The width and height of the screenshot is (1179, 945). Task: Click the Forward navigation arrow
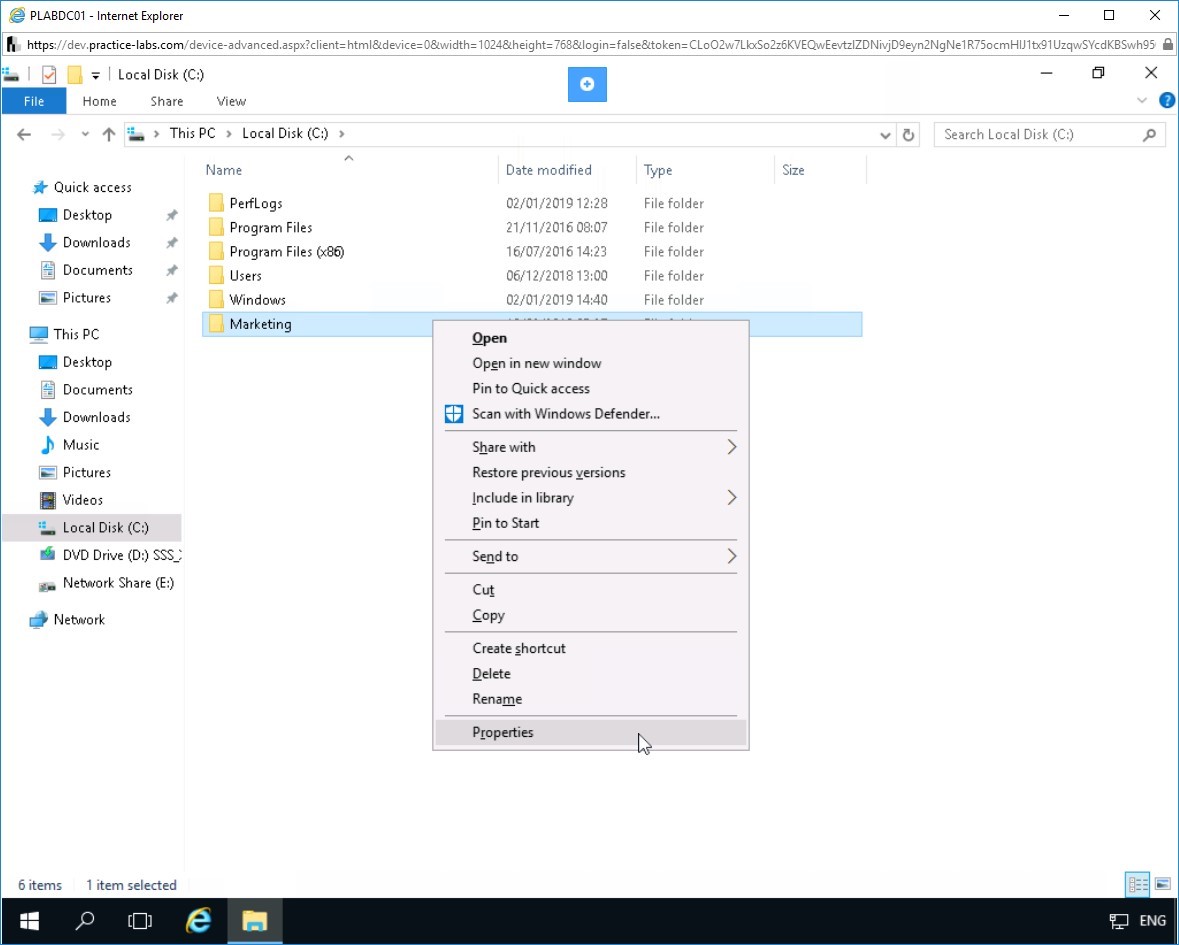point(58,135)
